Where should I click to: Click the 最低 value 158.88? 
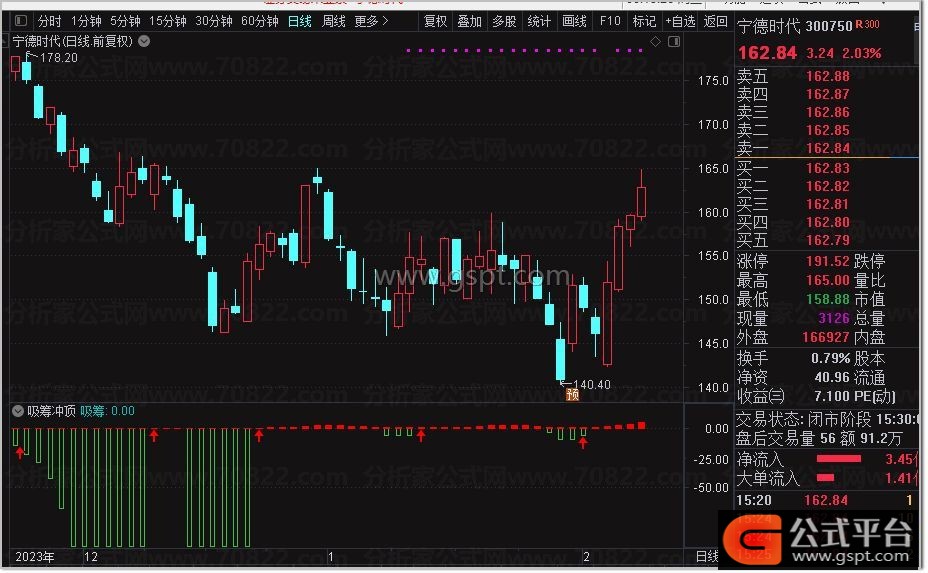(827, 300)
